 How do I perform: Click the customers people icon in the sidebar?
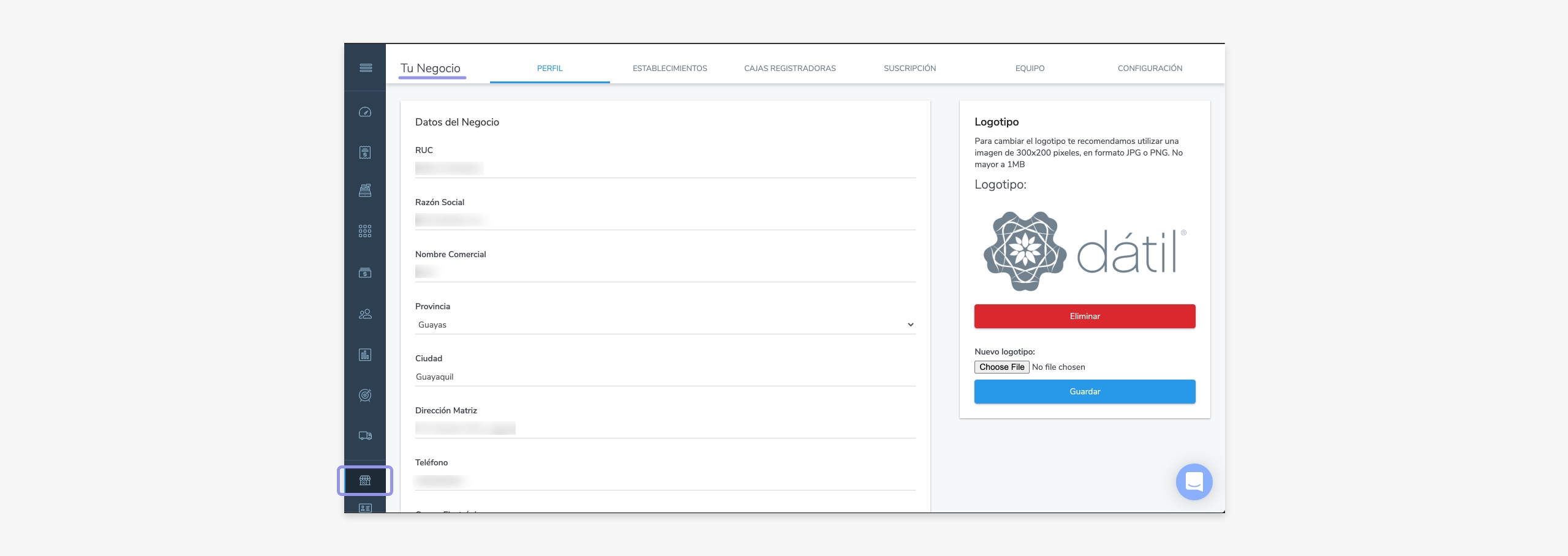point(365,314)
